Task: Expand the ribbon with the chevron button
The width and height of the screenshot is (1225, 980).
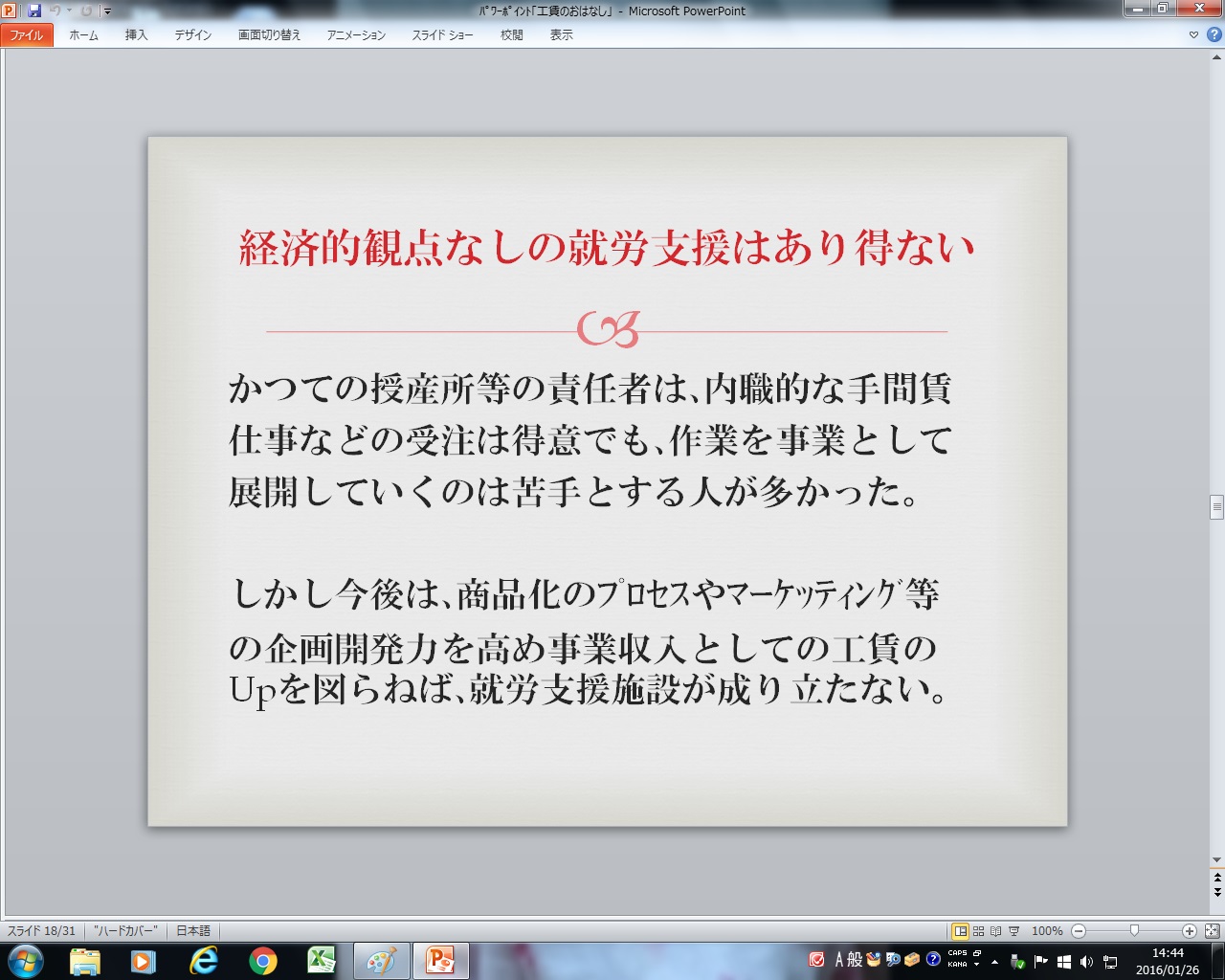Action: tap(1193, 35)
